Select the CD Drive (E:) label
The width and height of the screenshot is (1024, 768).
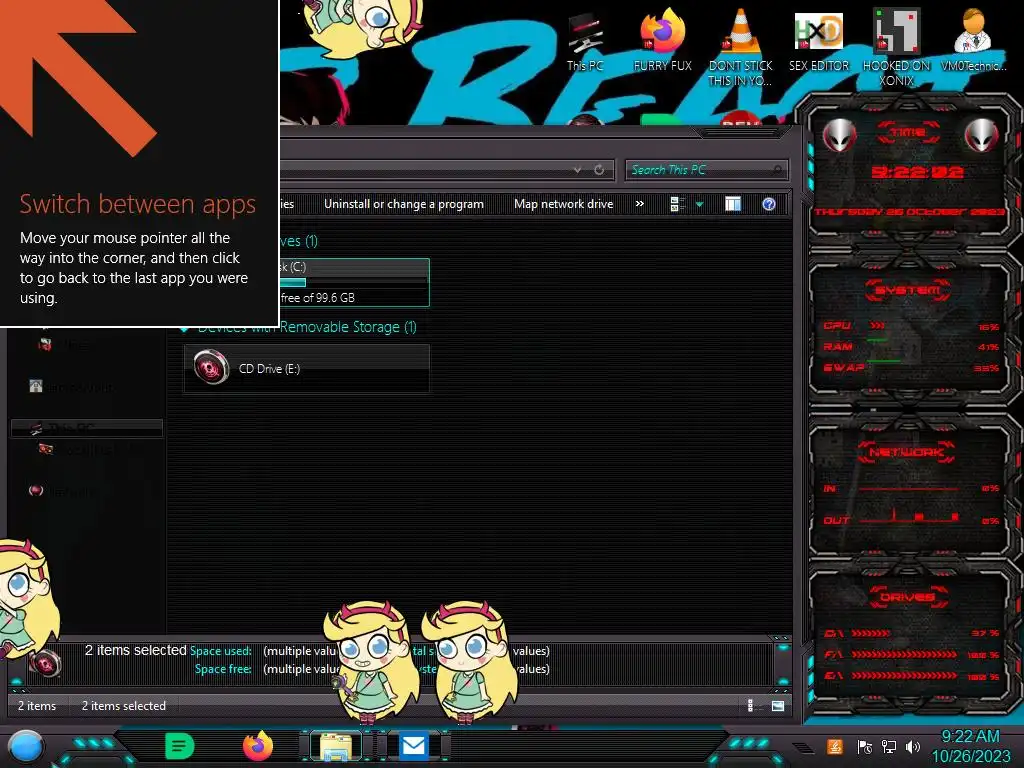click(269, 369)
